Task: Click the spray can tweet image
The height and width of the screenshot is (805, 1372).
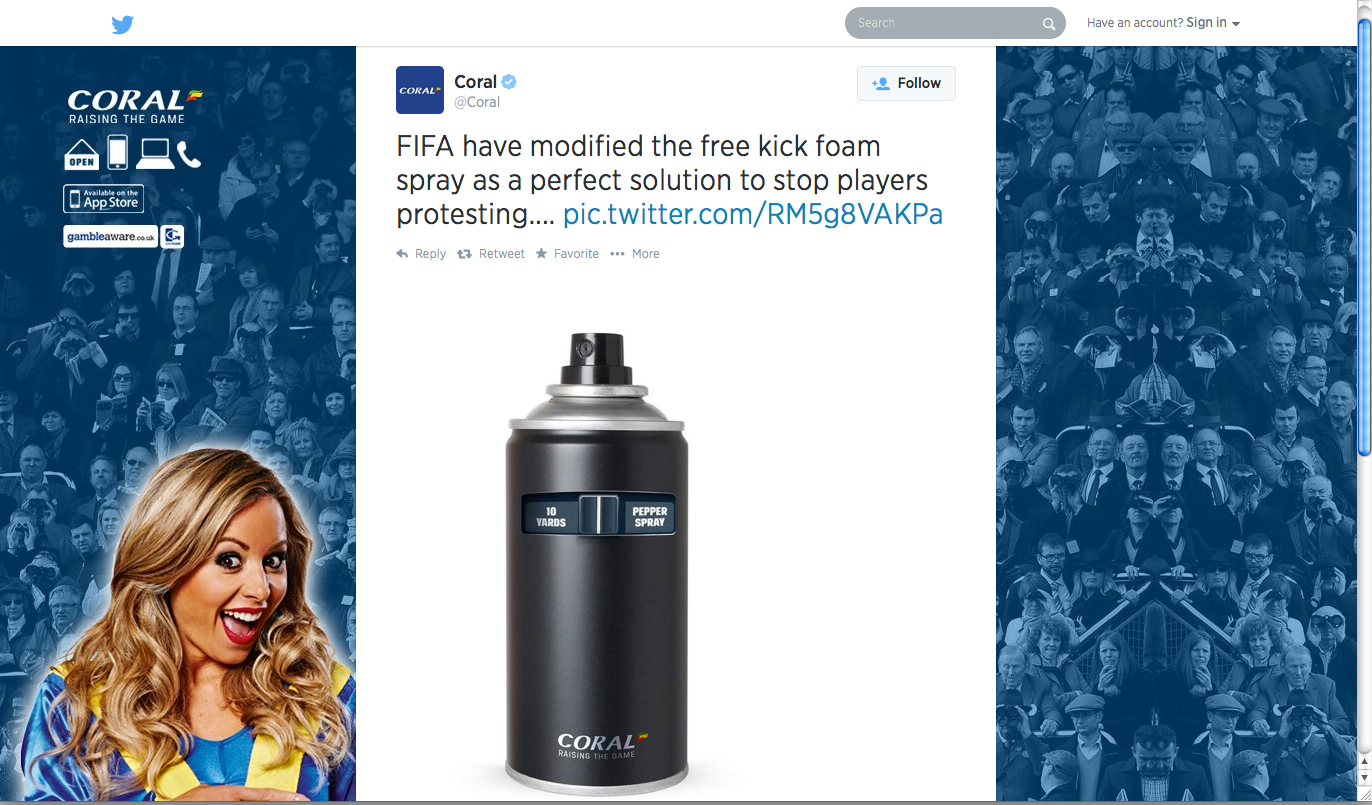Action: point(596,560)
